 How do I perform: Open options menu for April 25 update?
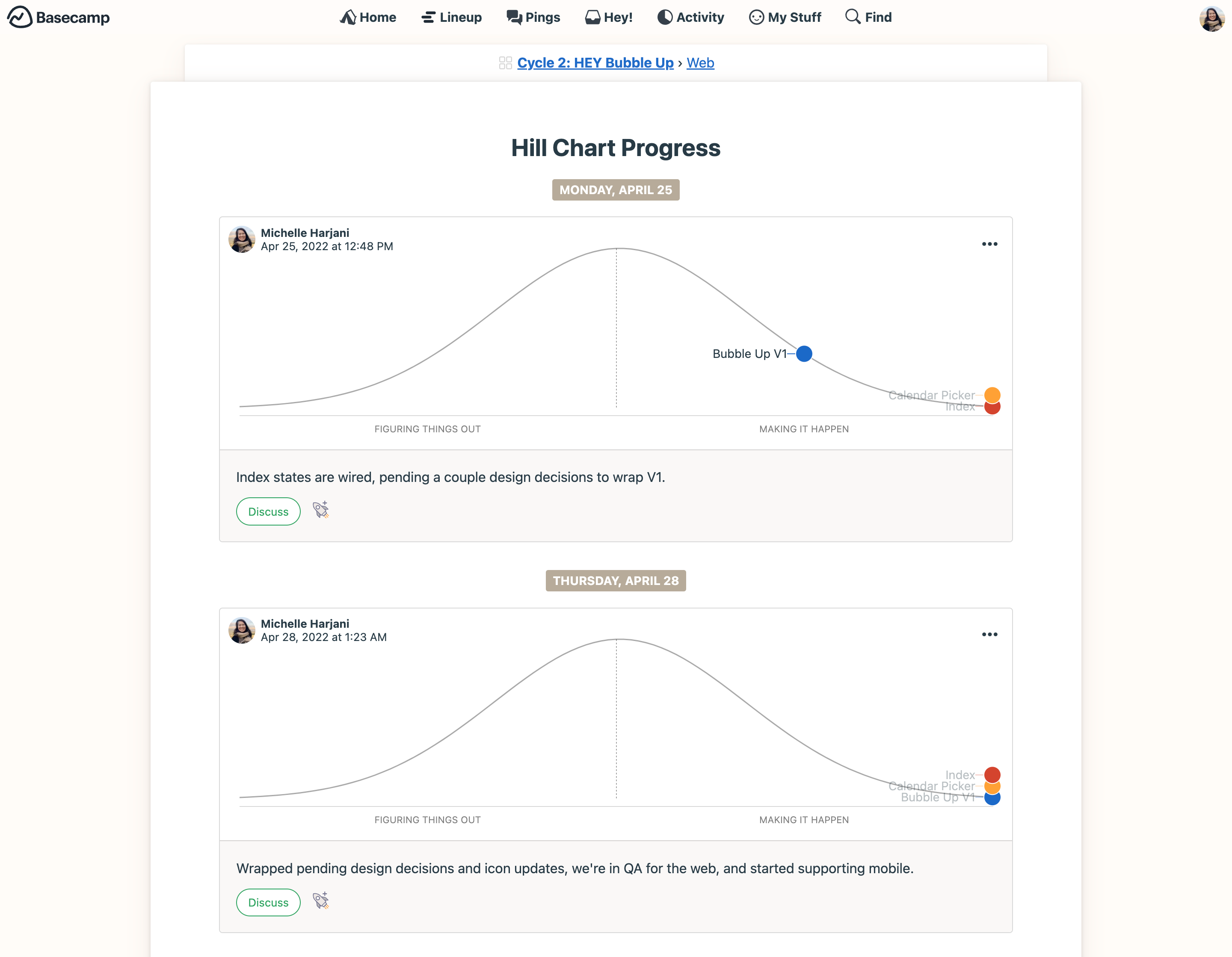[989, 244]
